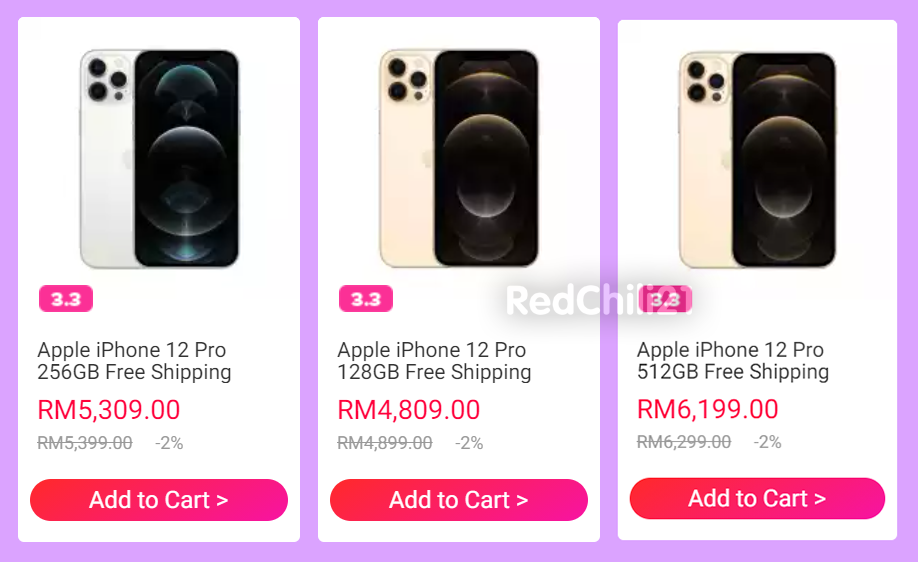Viewport: 918px width, 562px height.
Task: Click the RedChili21 watermark text
Action: click(598, 300)
